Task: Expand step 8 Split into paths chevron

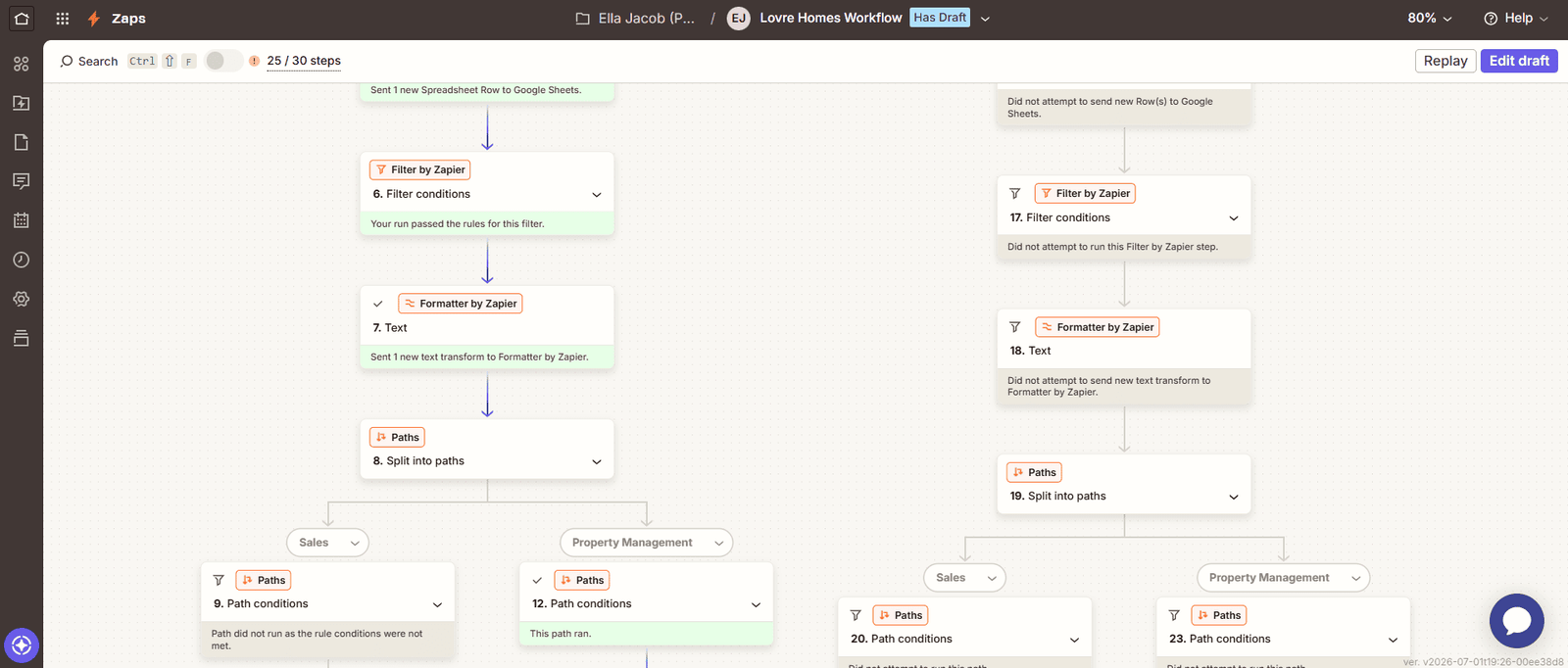Action: (597, 461)
